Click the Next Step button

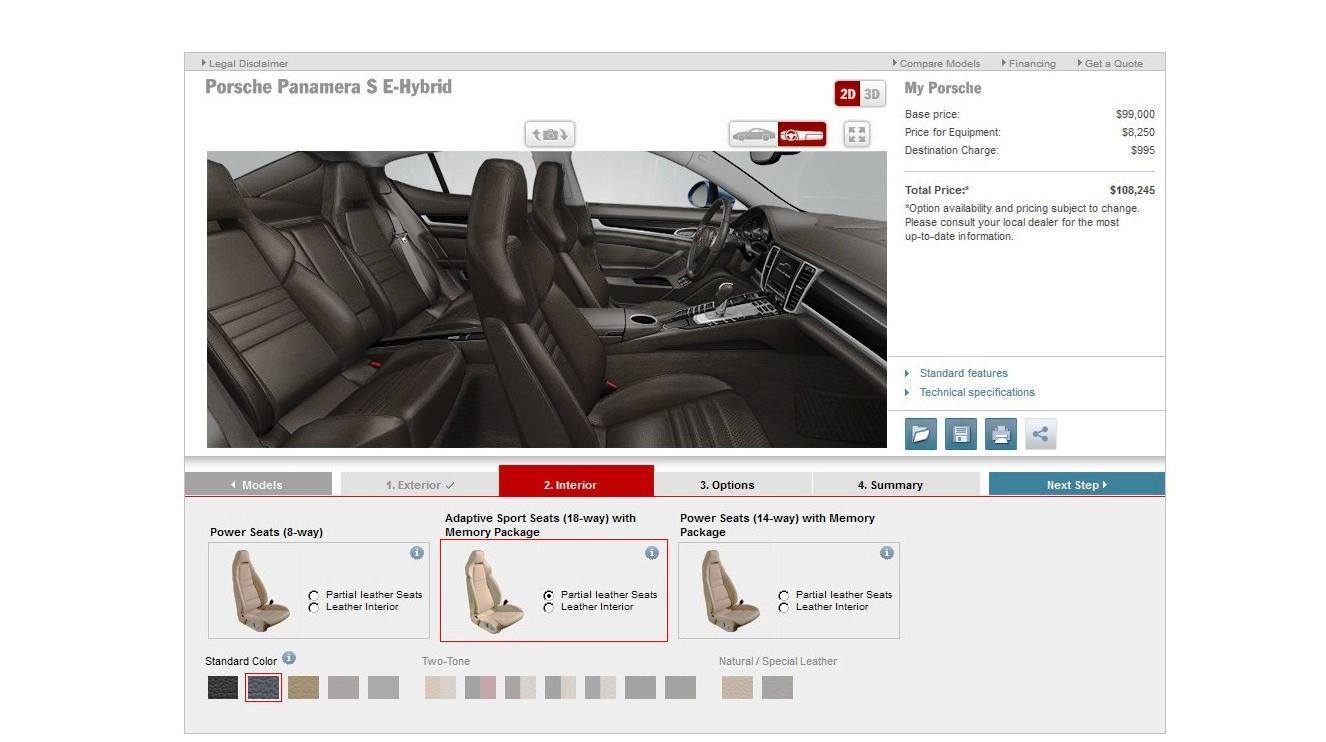pyautogui.click(x=1077, y=484)
